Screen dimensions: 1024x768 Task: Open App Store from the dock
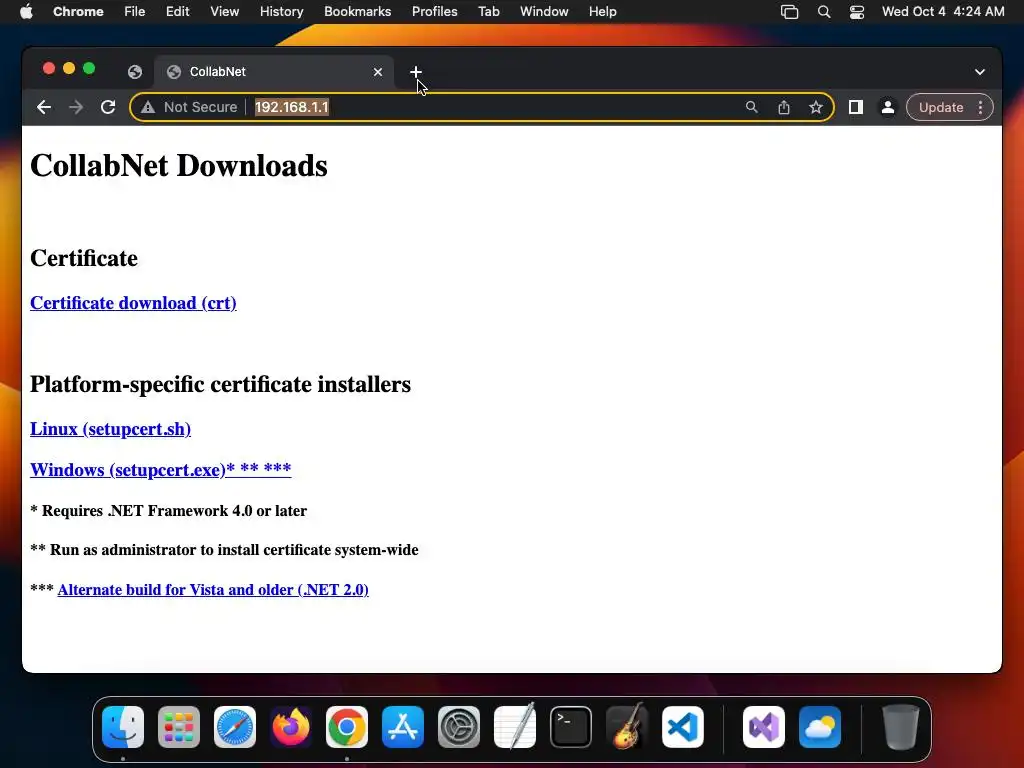(403, 727)
